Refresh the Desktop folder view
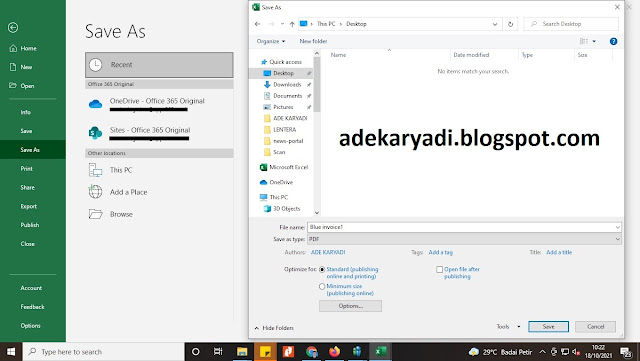 point(510,24)
